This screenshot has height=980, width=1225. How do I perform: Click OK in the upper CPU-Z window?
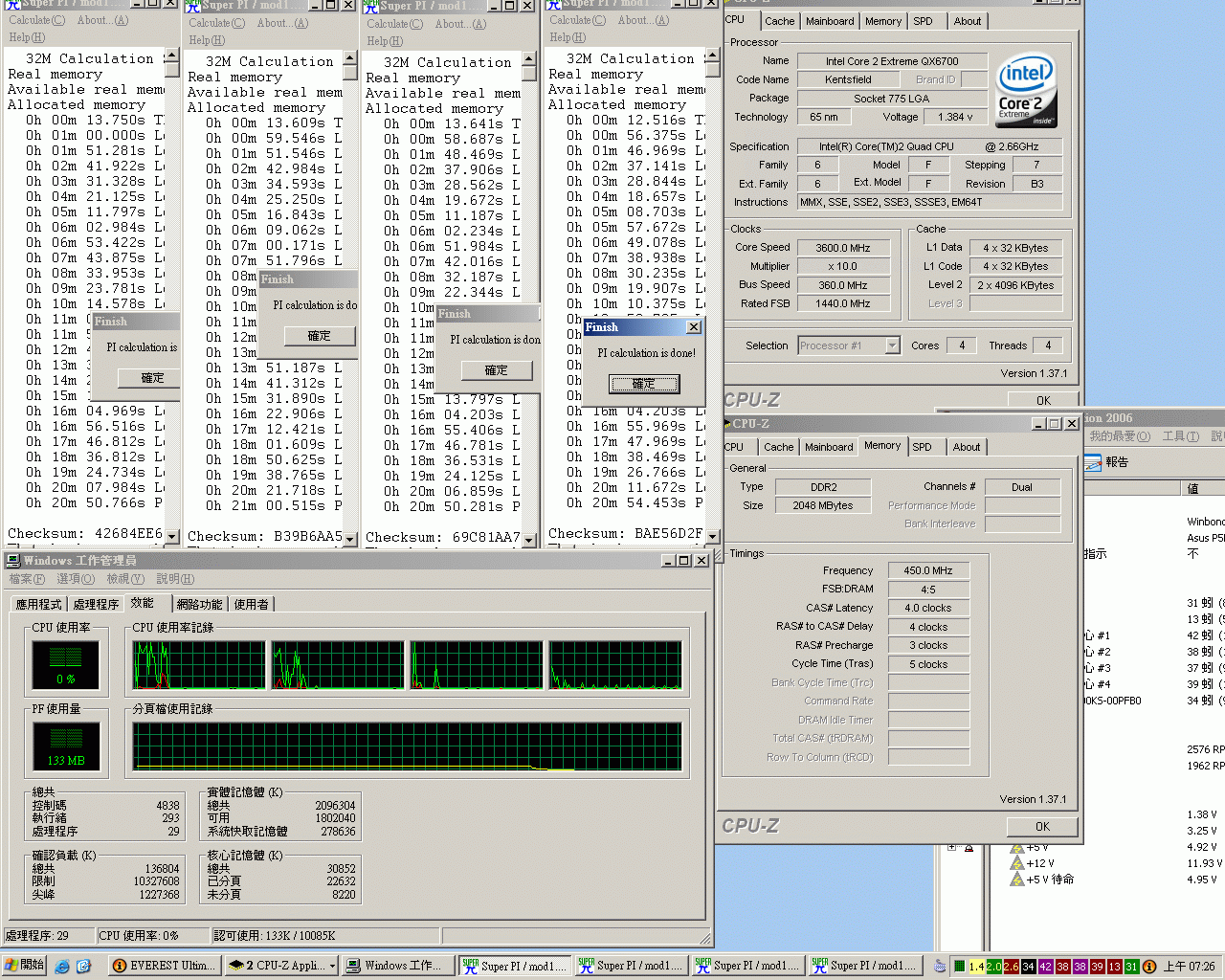click(x=1043, y=401)
